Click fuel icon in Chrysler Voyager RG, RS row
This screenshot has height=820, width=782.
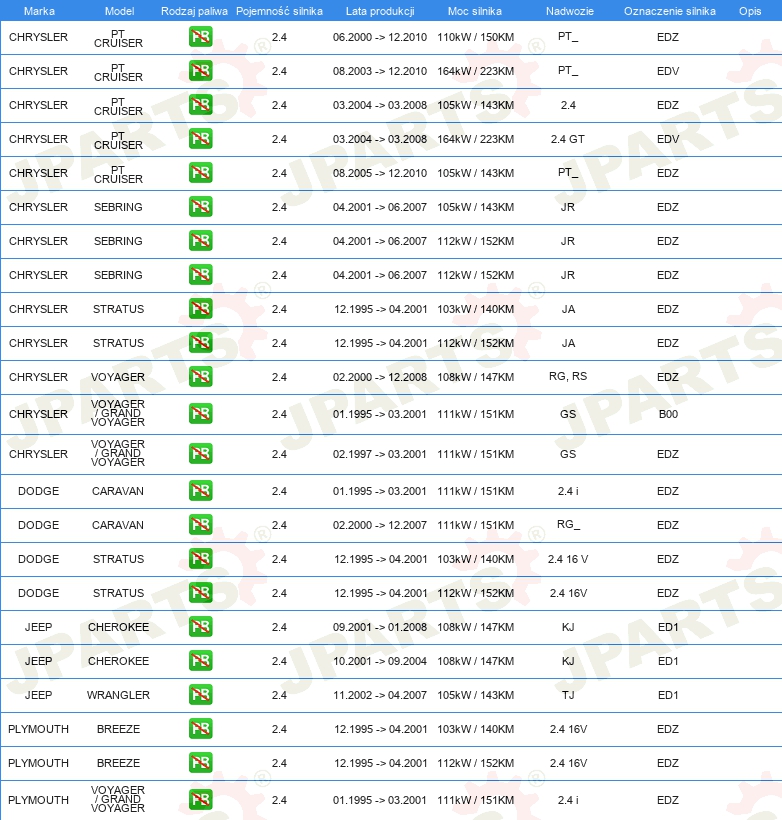[x=201, y=377]
